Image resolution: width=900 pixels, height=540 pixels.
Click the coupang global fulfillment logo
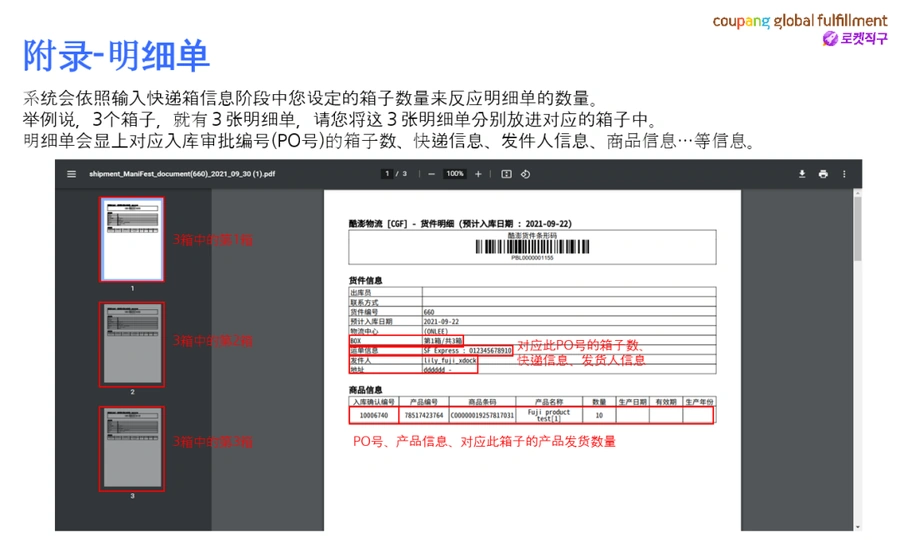pyautogui.click(x=800, y=21)
